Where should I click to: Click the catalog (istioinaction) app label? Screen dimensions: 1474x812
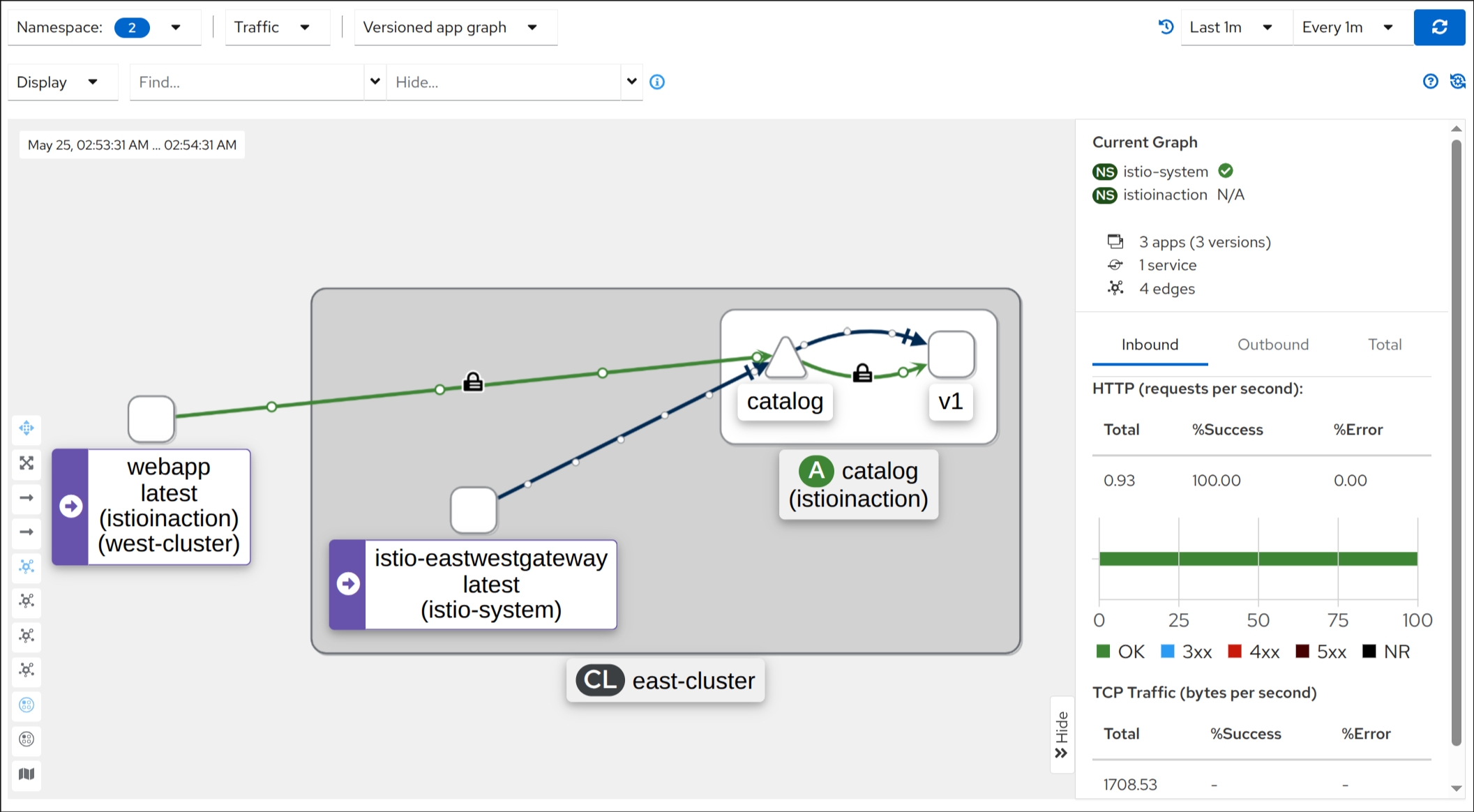pyautogui.click(x=859, y=485)
